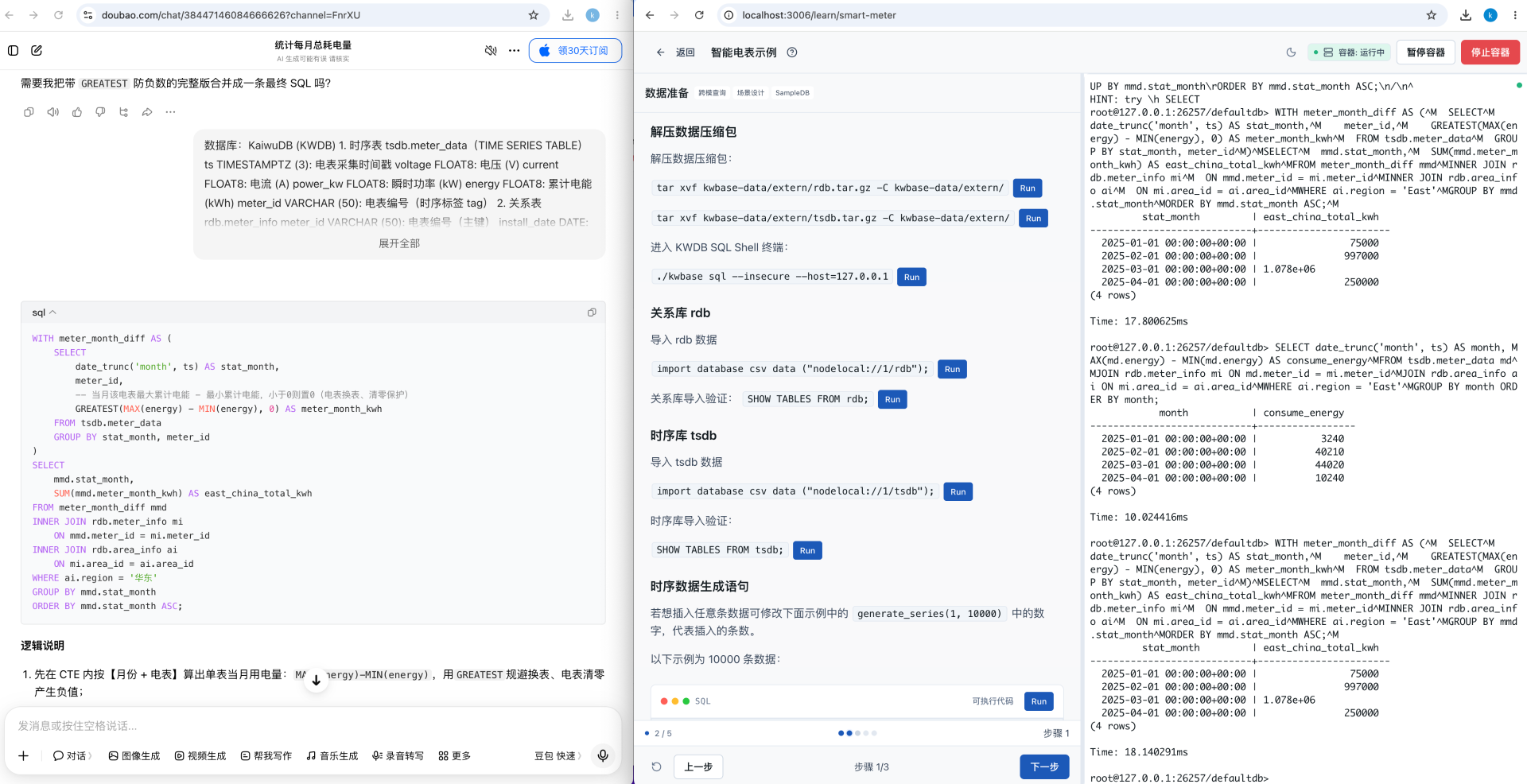Bookmark the localhost page with star icon

click(1432, 15)
